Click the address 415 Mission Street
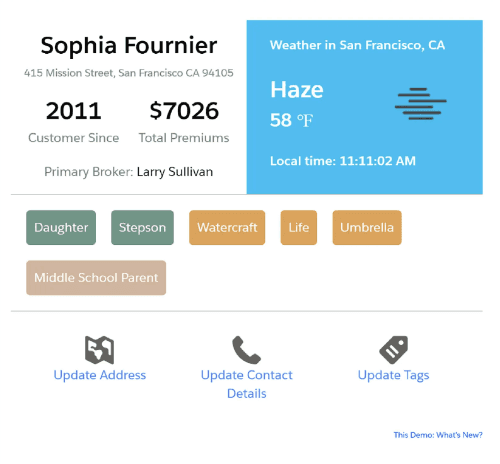The width and height of the screenshot is (500, 464). pos(129,73)
